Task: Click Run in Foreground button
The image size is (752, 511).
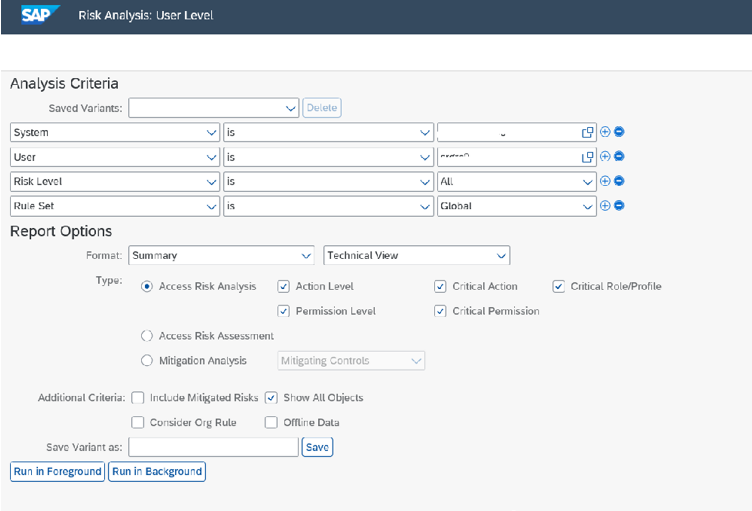Action: [57, 472]
